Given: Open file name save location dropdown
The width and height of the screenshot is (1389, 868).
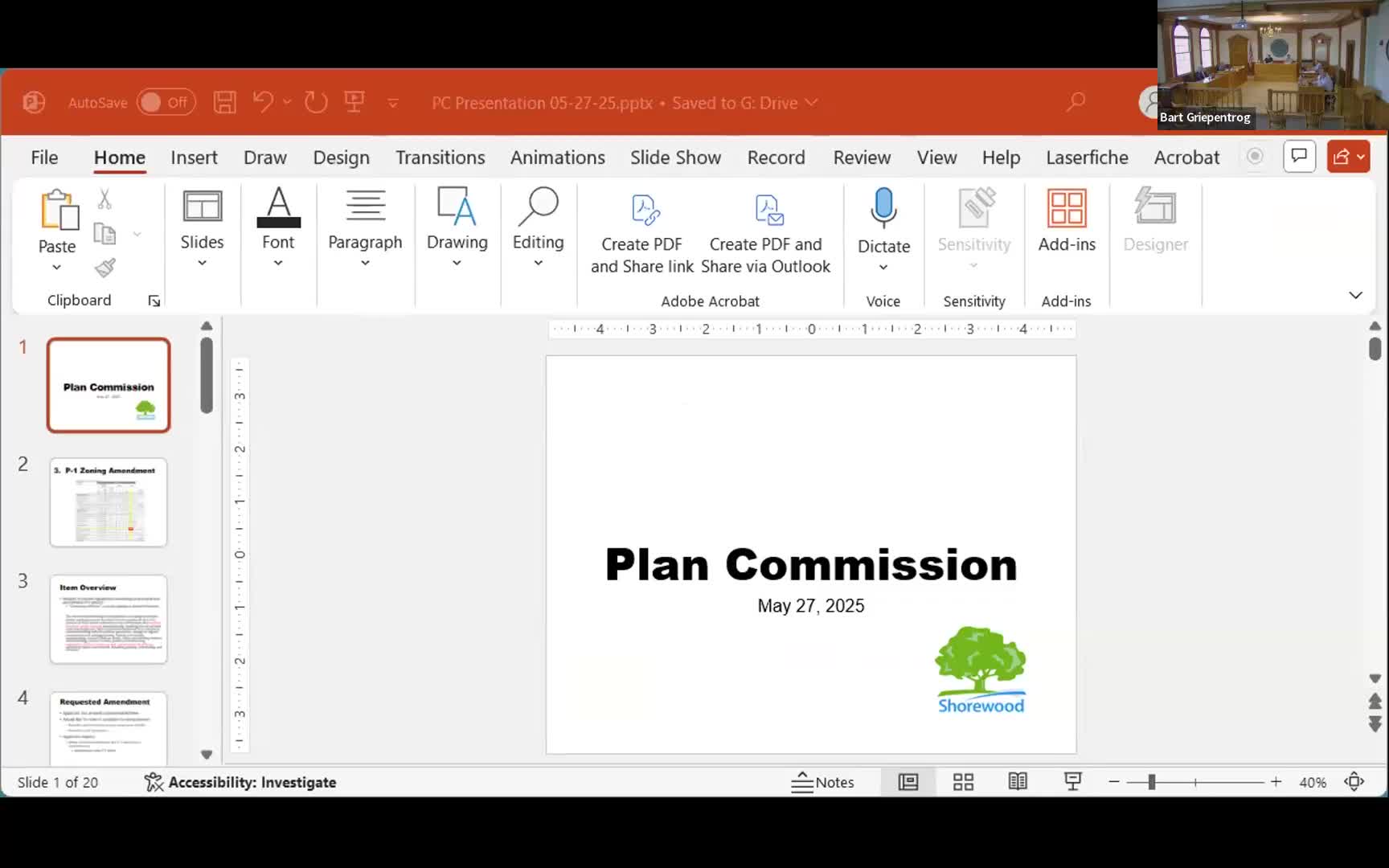Looking at the screenshot, I should pyautogui.click(x=812, y=102).
